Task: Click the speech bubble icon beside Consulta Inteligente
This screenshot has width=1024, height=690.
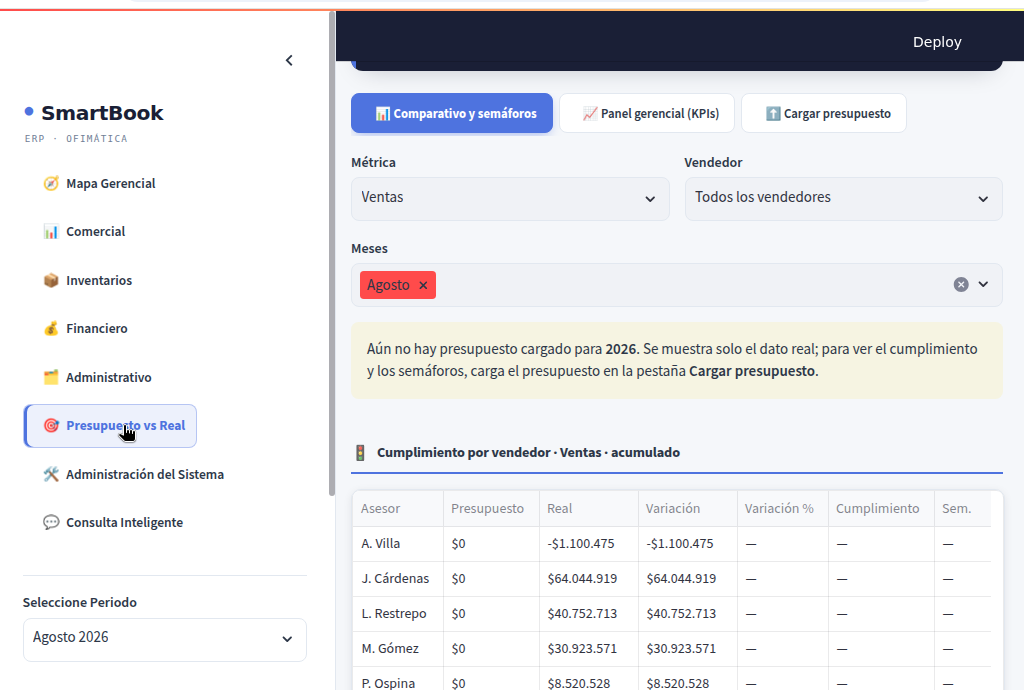Action: (51, 522)
